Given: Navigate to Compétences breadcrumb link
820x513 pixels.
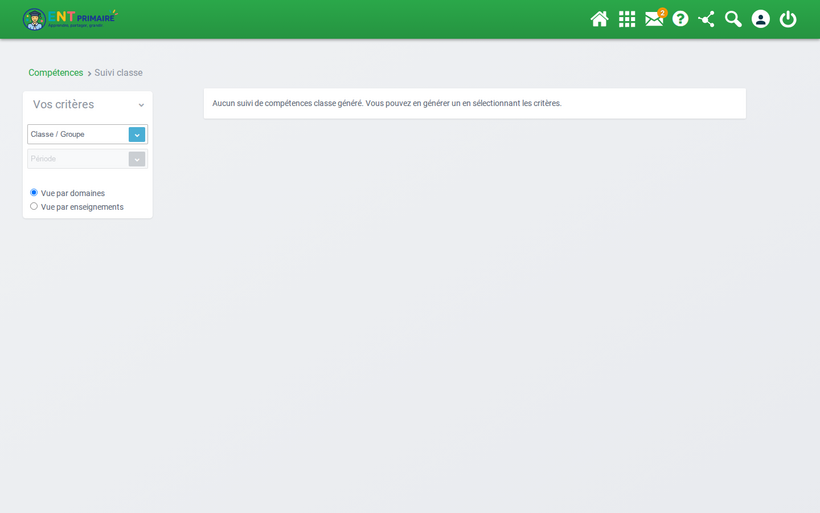Looking at the screenshot, I should point(55,73).
